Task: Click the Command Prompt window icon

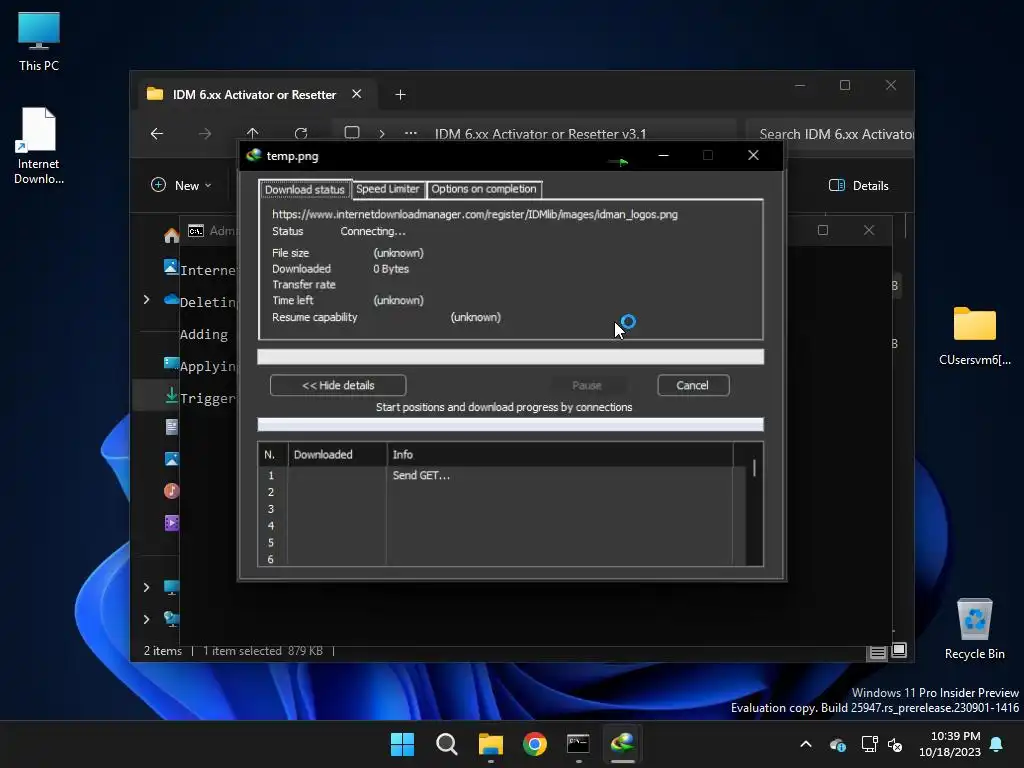Action: (196, 231)
